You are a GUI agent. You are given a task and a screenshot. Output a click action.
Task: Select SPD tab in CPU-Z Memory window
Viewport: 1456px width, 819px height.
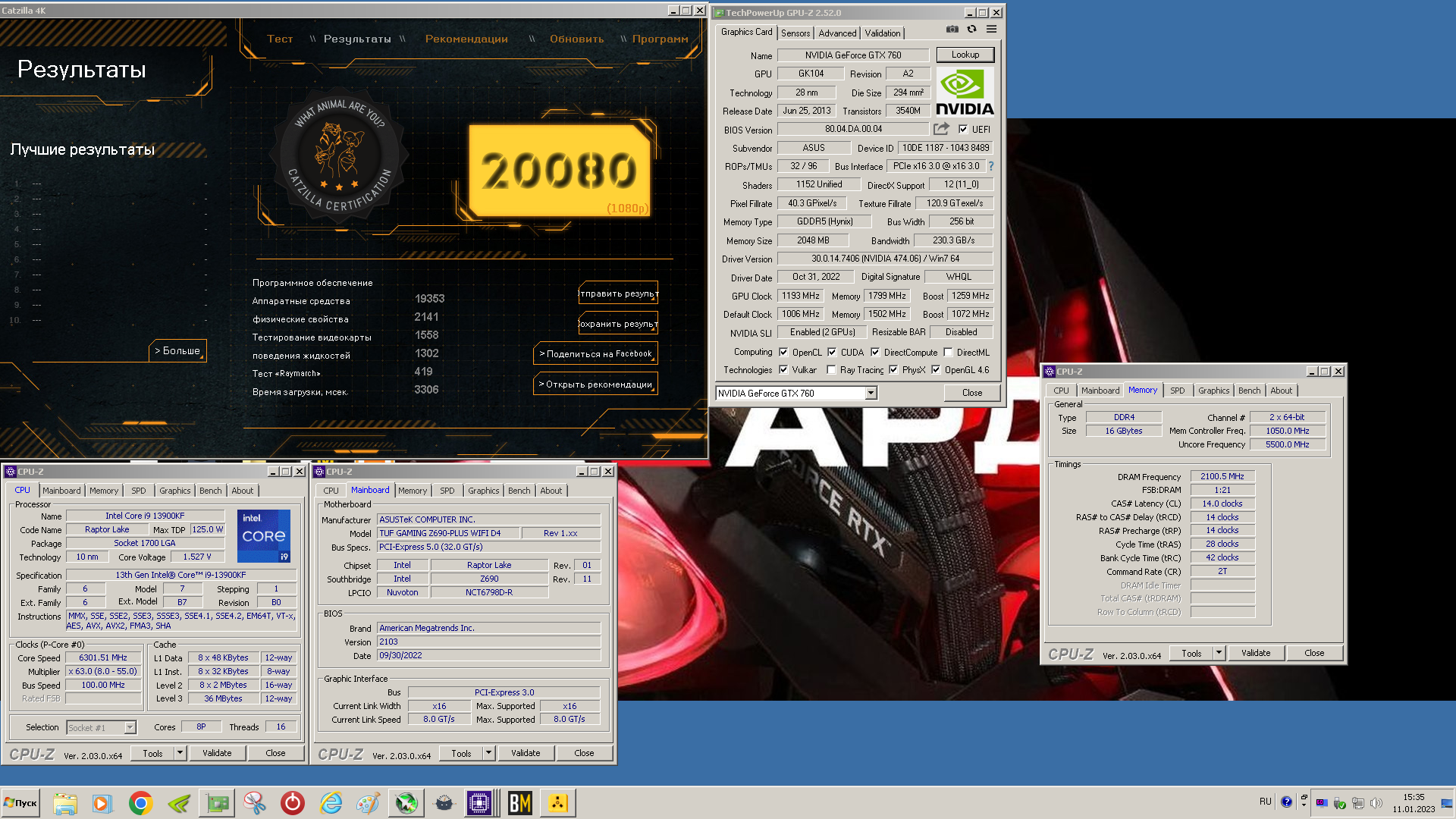pos(1177,391)
